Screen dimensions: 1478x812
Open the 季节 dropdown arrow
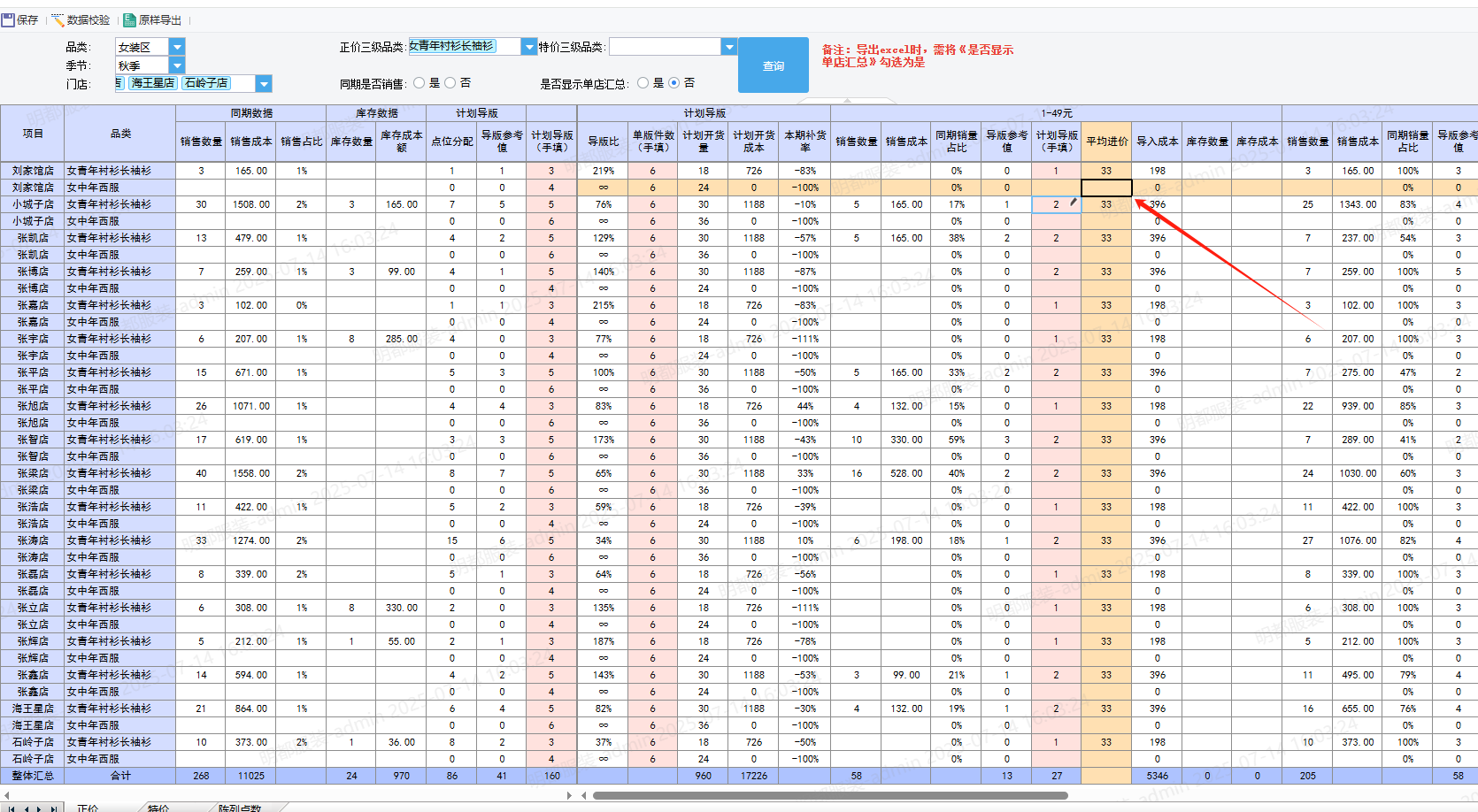pos(177,65)
